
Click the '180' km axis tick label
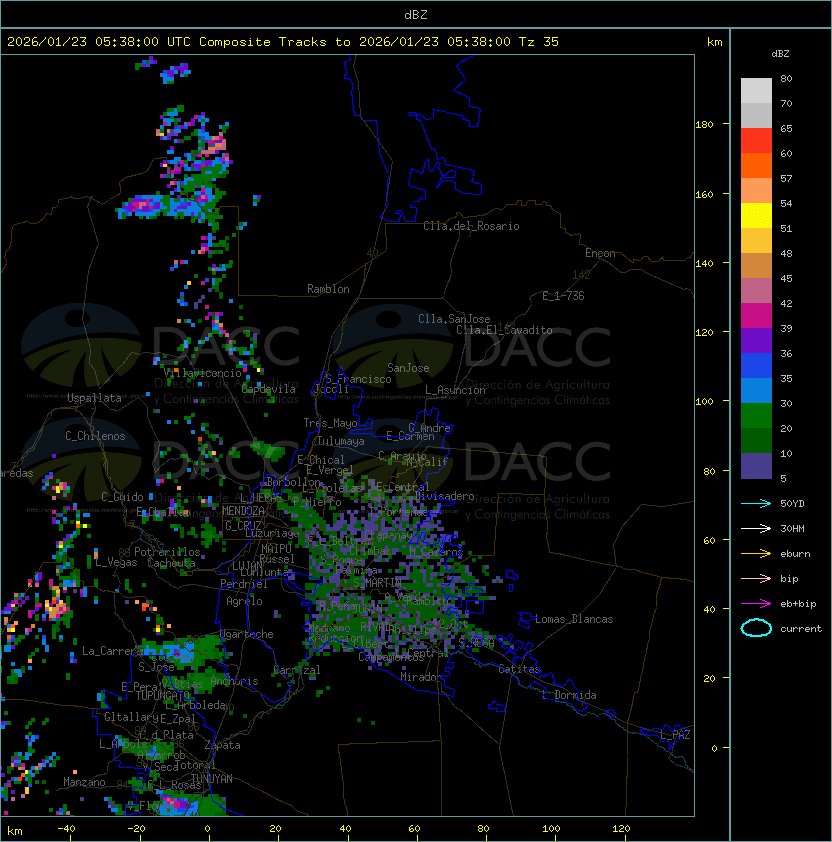(x=704, y=125)
